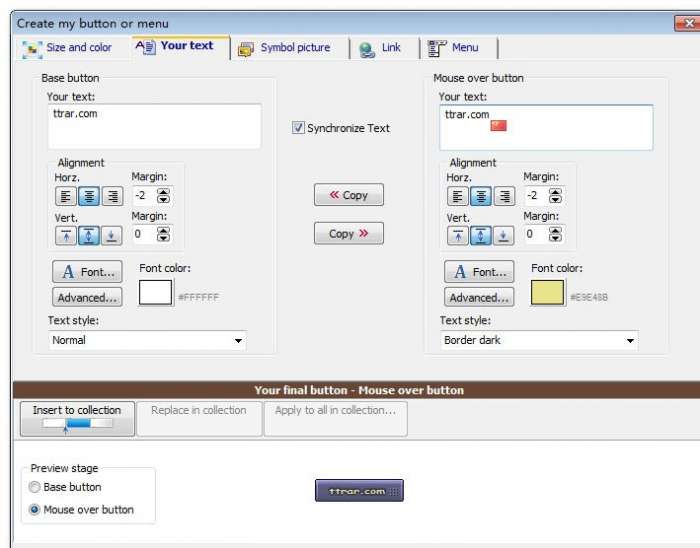Center mouse over text horizontally
The width and height of the screenshot is (700, 548).
[x=481, y=196]
